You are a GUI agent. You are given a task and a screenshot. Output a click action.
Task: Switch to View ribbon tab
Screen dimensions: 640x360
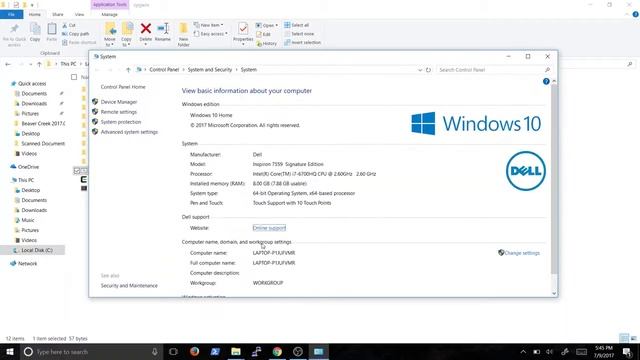(x=79, y=14)
